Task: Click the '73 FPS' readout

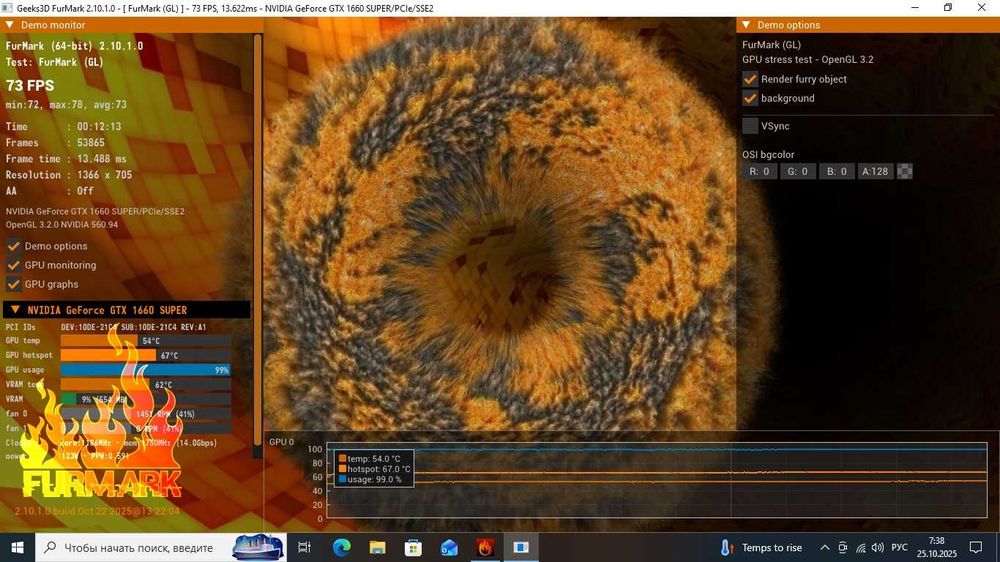Action: click(30, 85)
